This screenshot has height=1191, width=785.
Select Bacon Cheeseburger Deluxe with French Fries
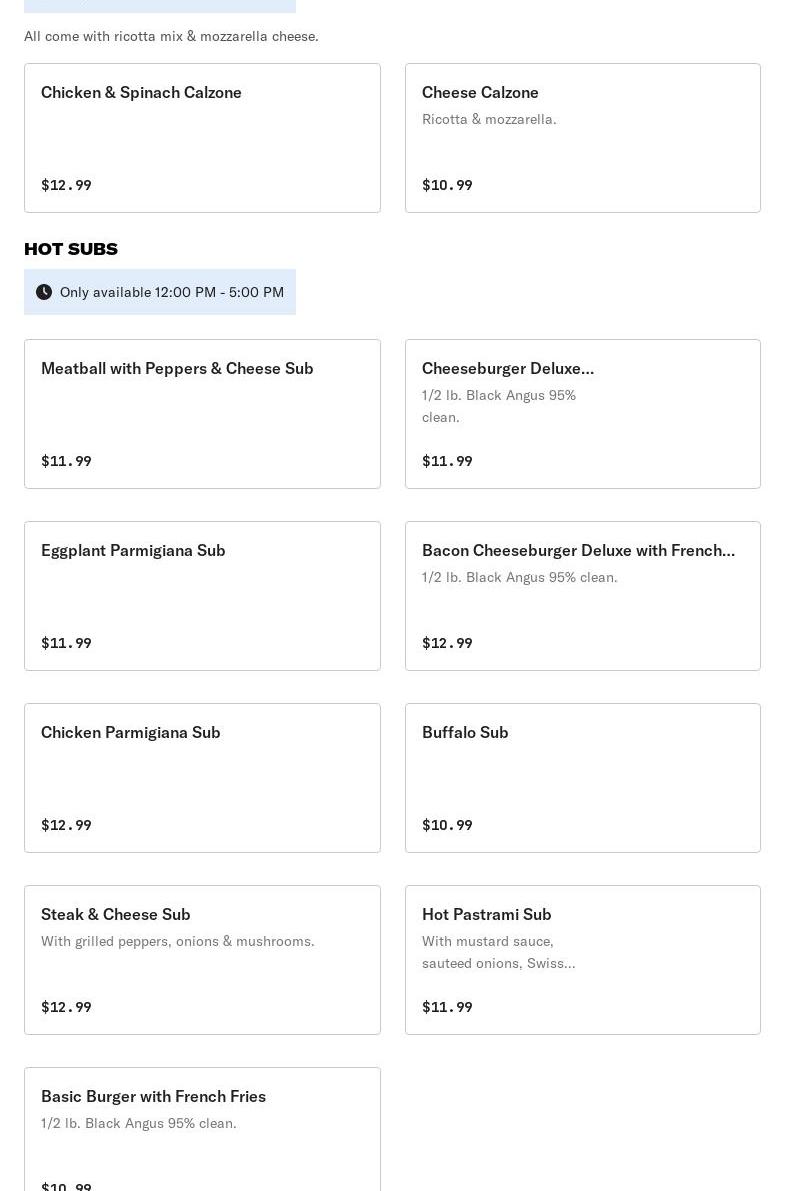click(x=582, y=596)
